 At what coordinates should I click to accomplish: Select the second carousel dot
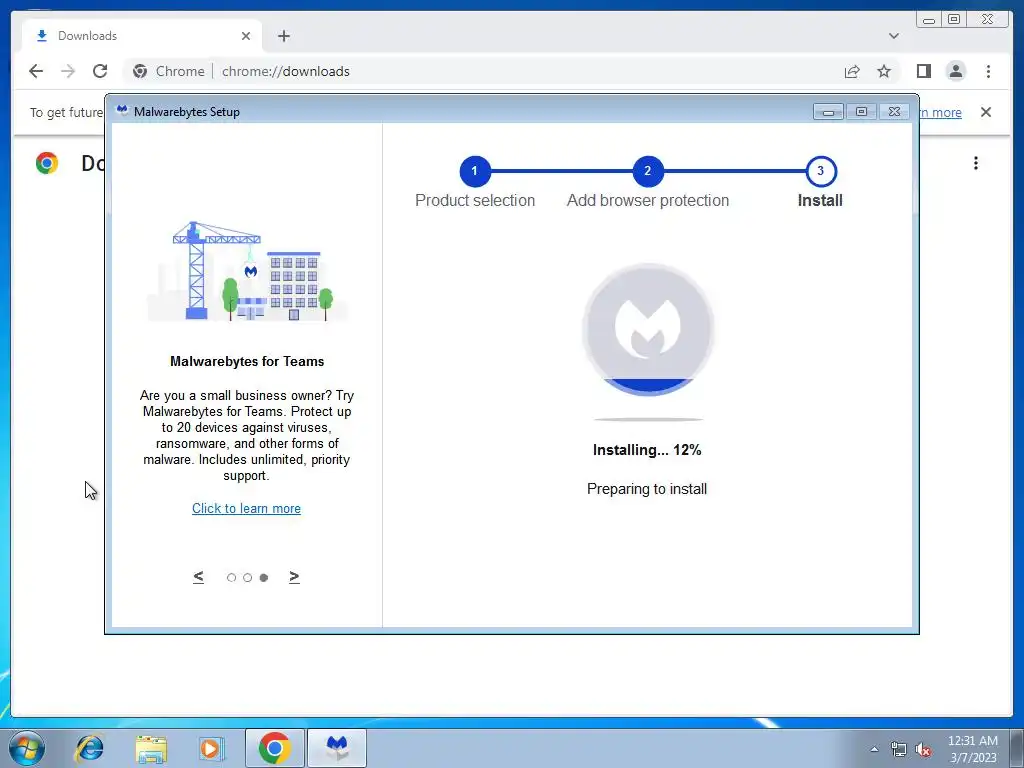pyautogui.click(x=248, y=577)
